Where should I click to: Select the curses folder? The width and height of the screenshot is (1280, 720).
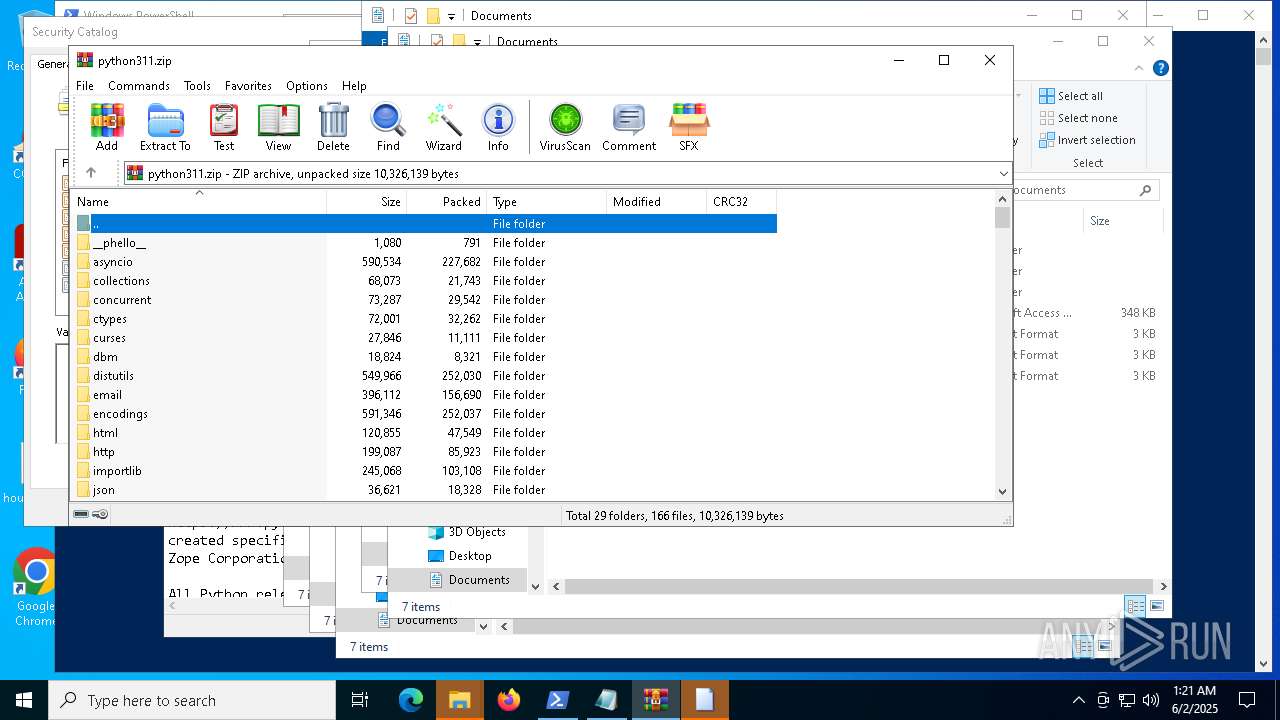(426, 338)
